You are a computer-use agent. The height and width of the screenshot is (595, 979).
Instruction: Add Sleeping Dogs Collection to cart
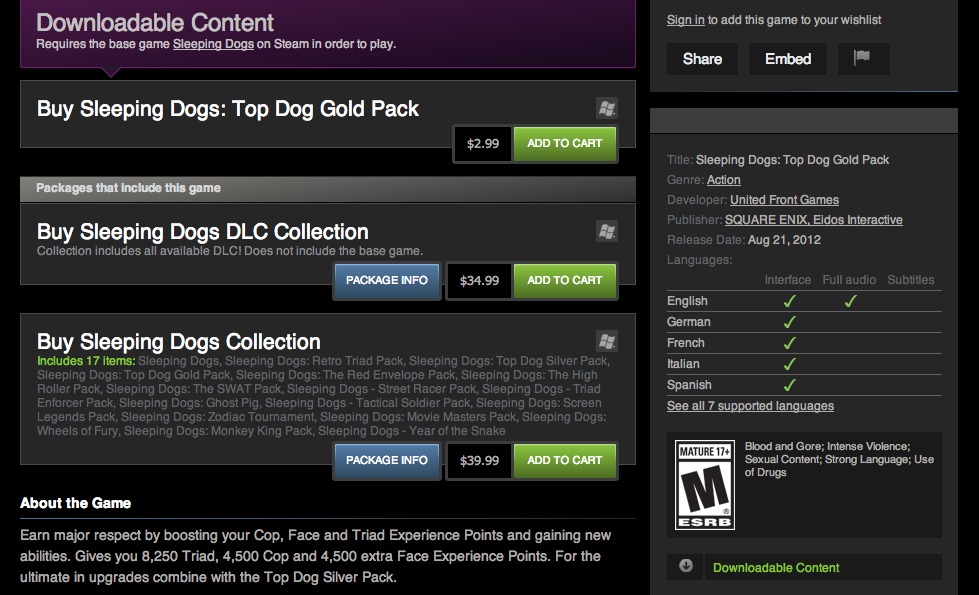(564, 460)
